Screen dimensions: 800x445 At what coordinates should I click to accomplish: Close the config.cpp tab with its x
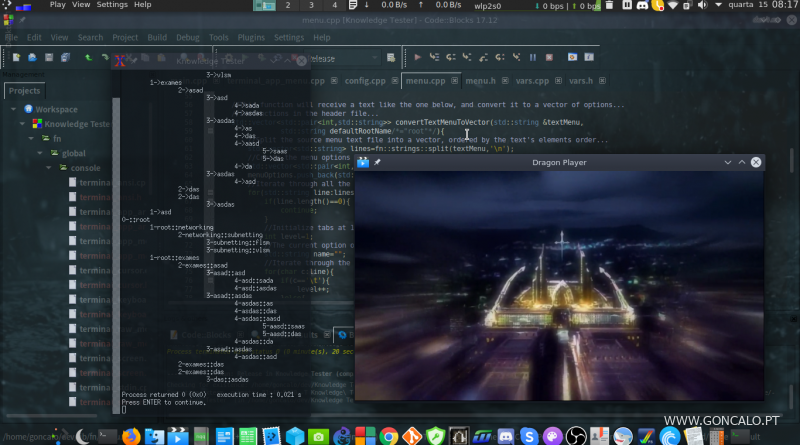click(395, 81)
